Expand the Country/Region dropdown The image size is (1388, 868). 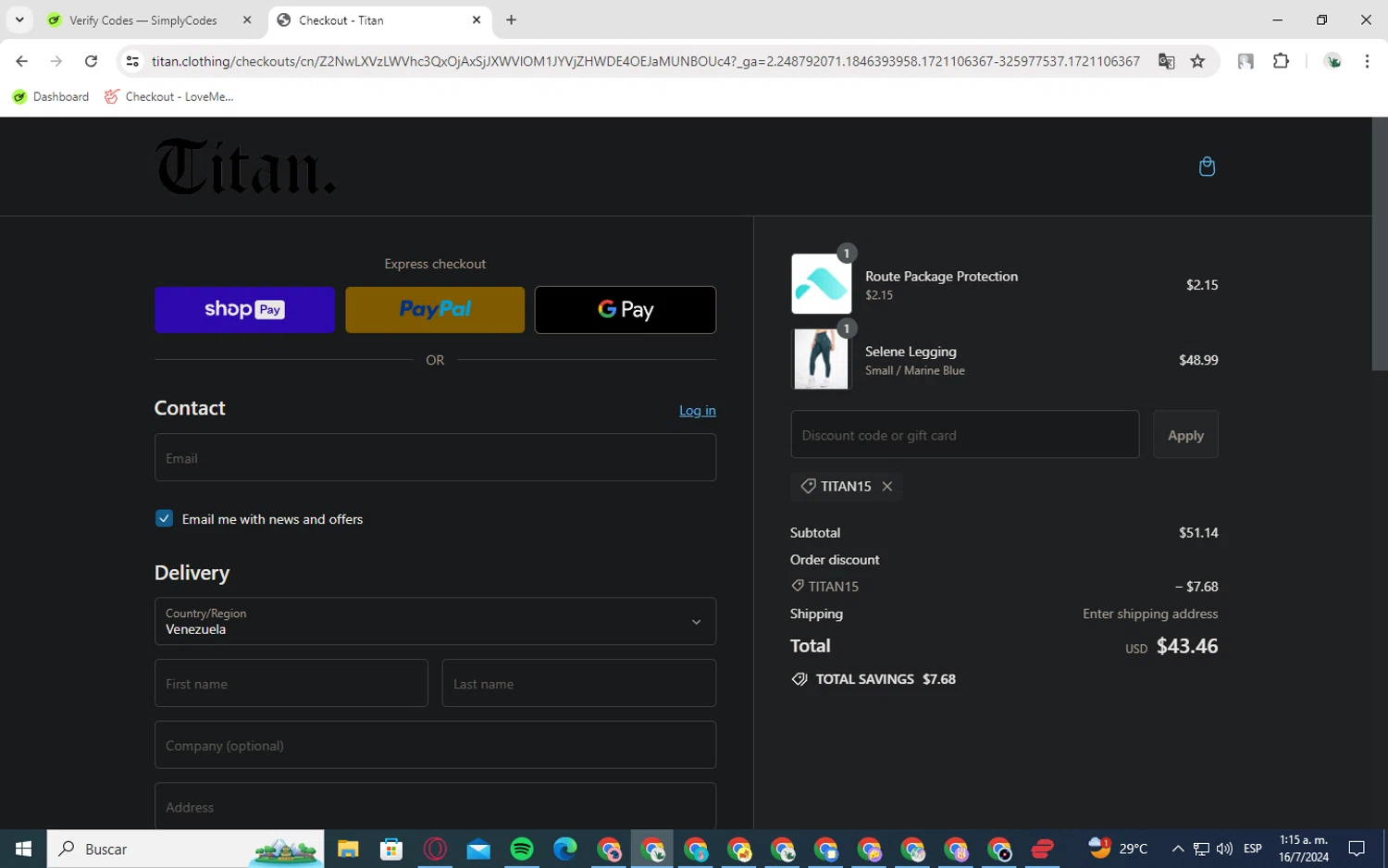point(435,621)
